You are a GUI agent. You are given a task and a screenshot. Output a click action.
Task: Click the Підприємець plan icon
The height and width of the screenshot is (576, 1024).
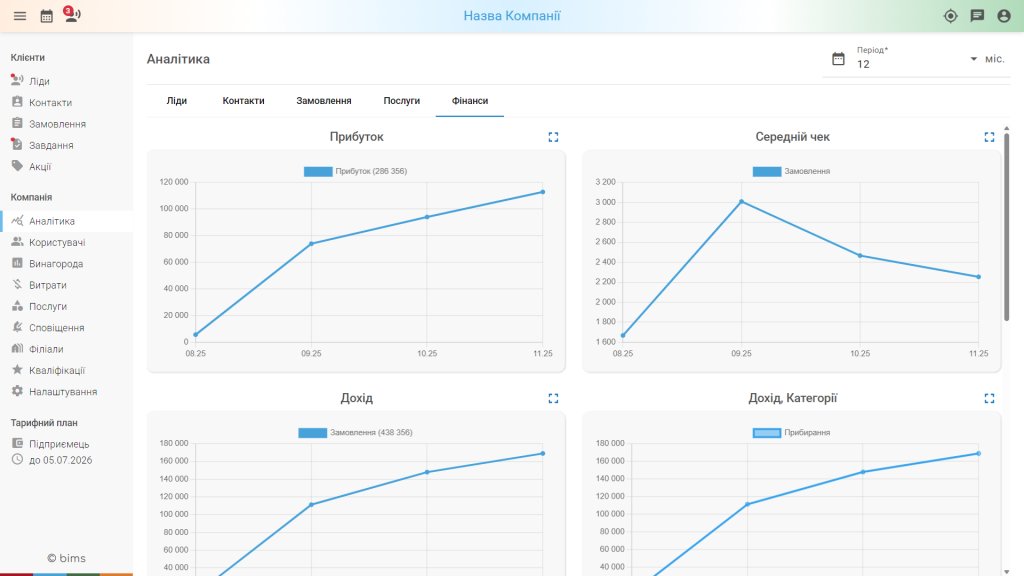coord(17,443)
